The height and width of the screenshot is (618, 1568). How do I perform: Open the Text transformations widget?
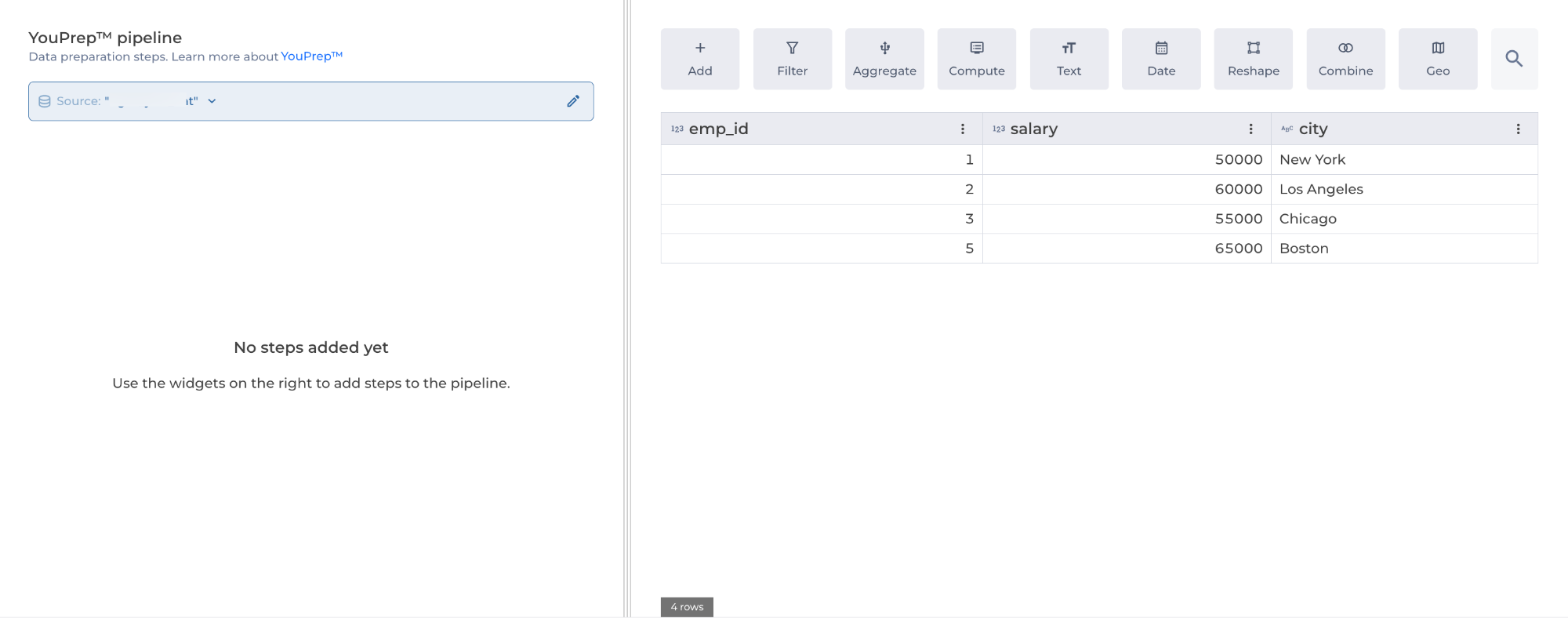tap(1069, 59)
